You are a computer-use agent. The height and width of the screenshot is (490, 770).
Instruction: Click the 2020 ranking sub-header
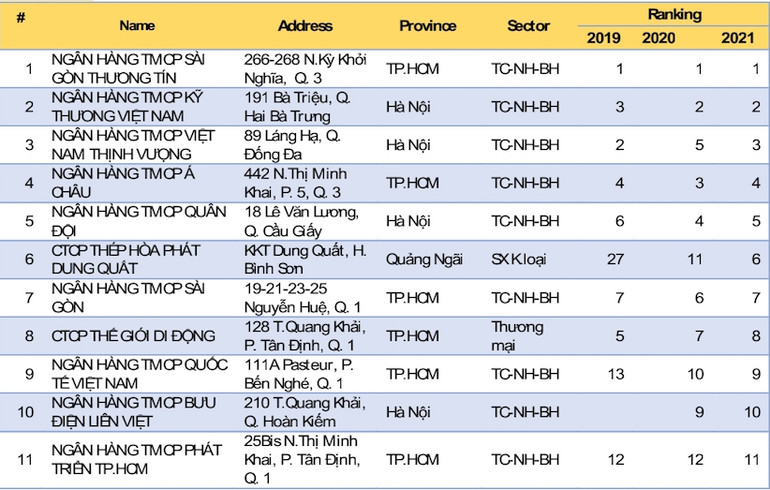click(657, 38)
